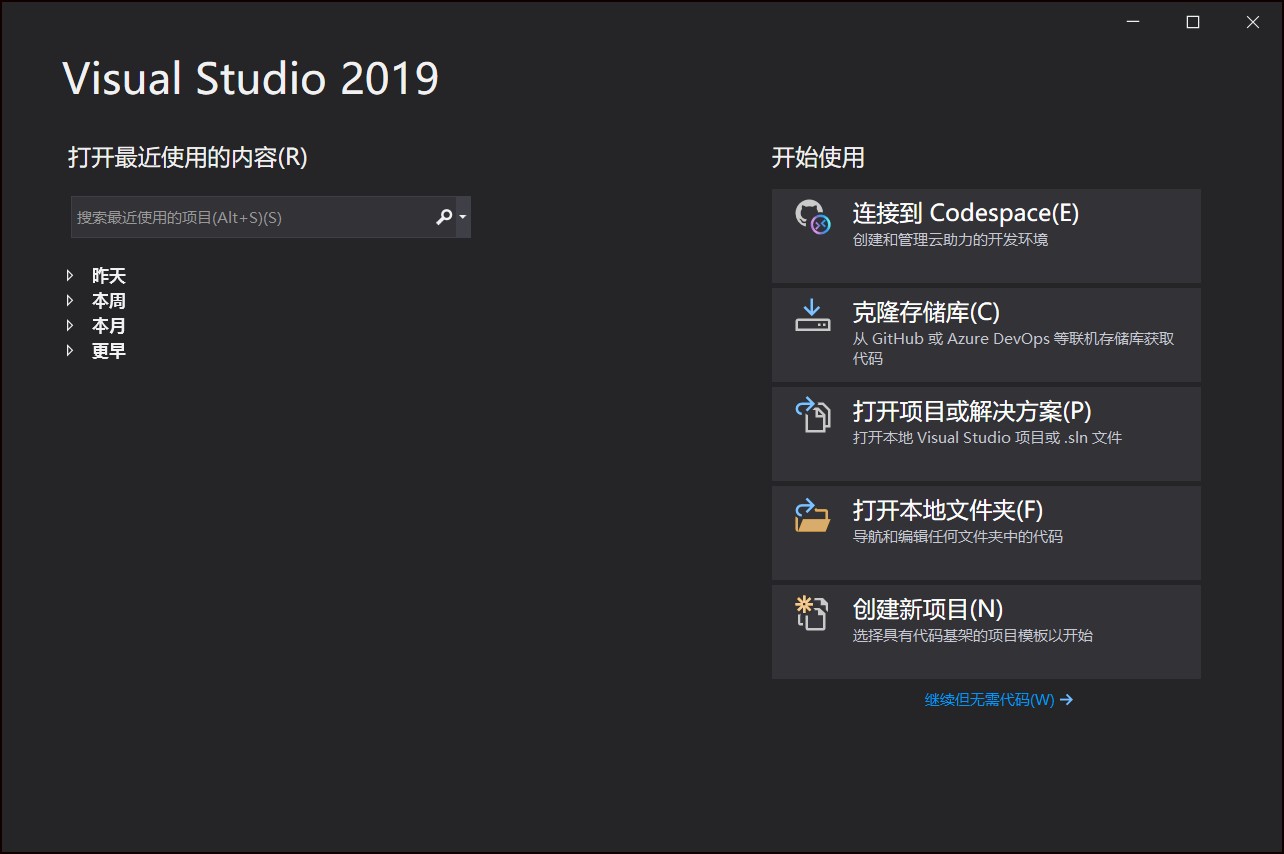Screen dimensions: 1284x854
Task: Select the create new project sparkle icon
Action: (x=805, y=604)
